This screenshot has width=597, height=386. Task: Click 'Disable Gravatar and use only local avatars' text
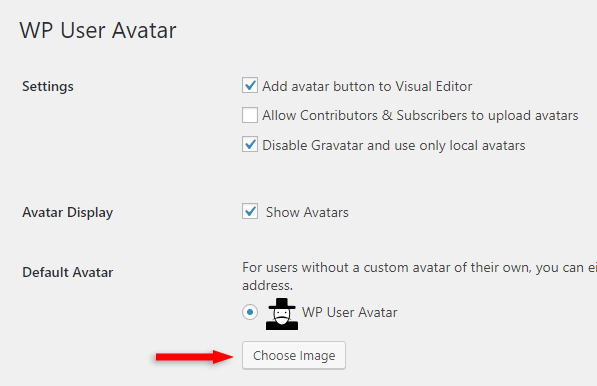pyautogui.click(x=394, y=145)
